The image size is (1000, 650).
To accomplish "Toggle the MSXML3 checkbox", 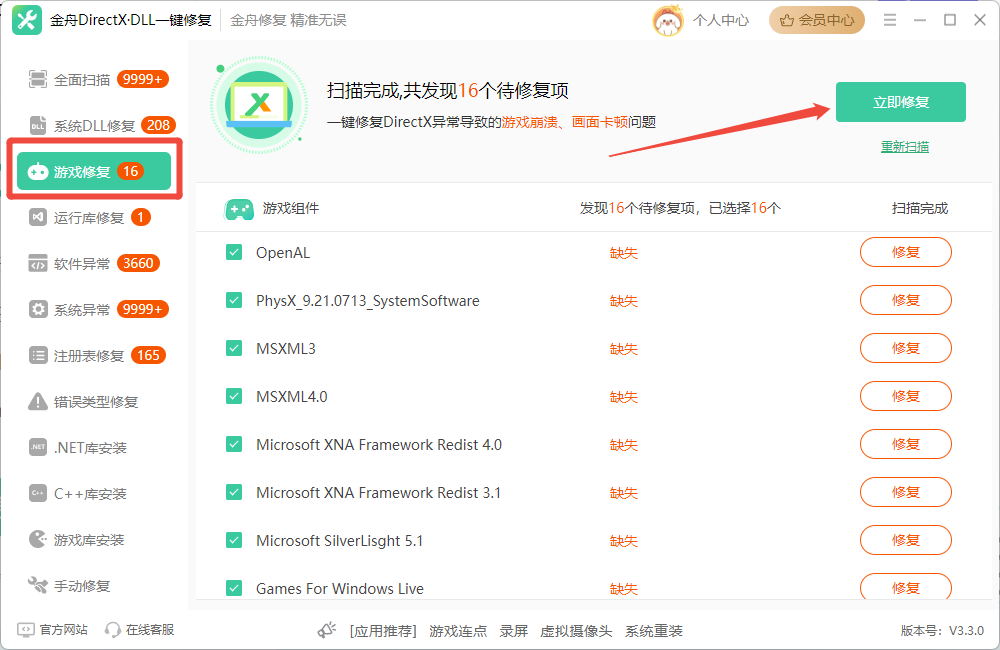I will click(234, 349).
